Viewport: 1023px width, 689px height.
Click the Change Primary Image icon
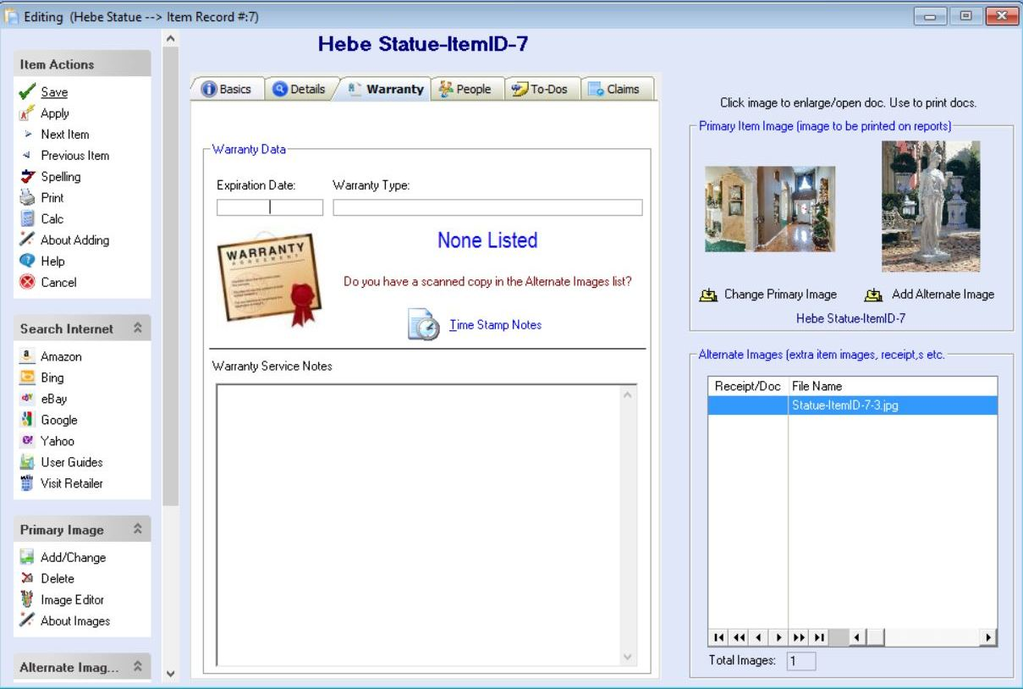(708, 295)
